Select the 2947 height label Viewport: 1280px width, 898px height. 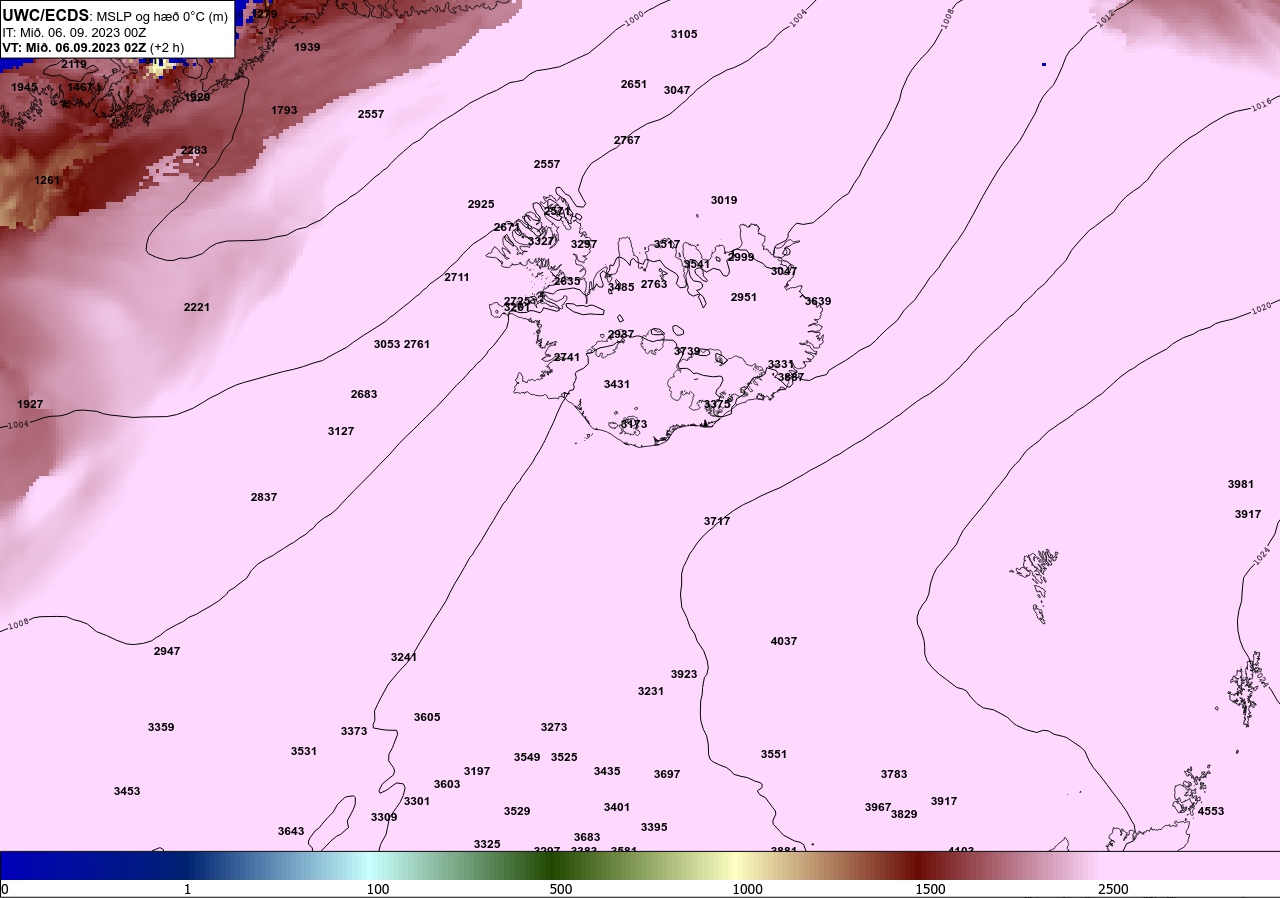pos(167,651)
